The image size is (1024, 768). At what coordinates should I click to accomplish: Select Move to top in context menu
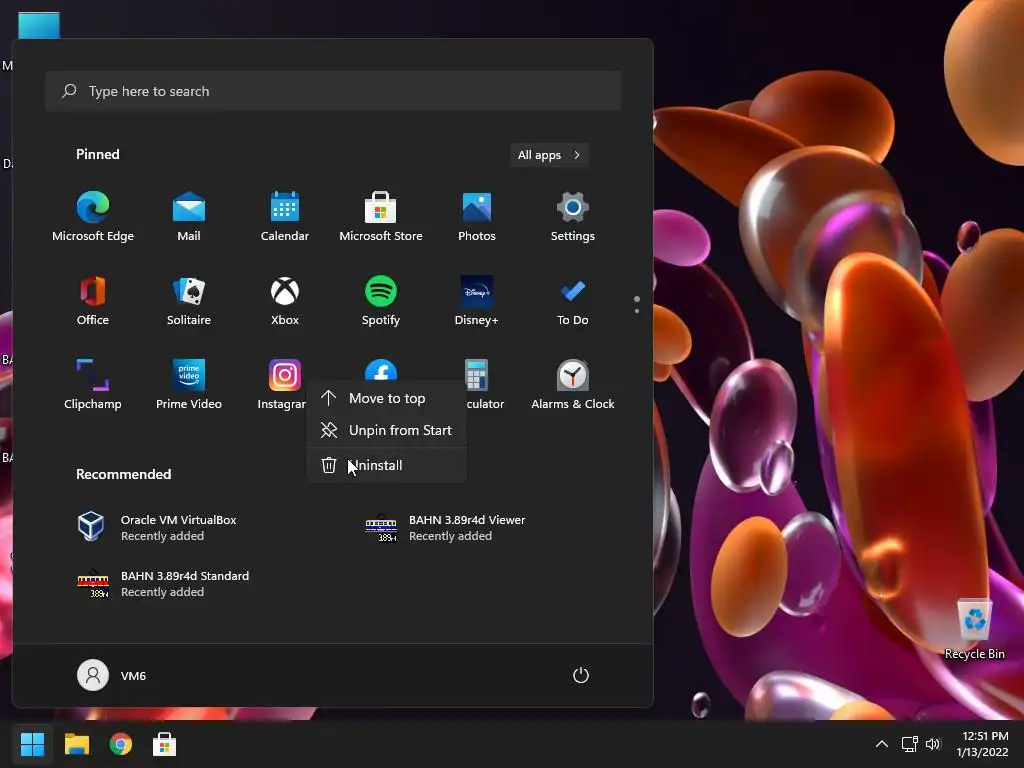387,398
